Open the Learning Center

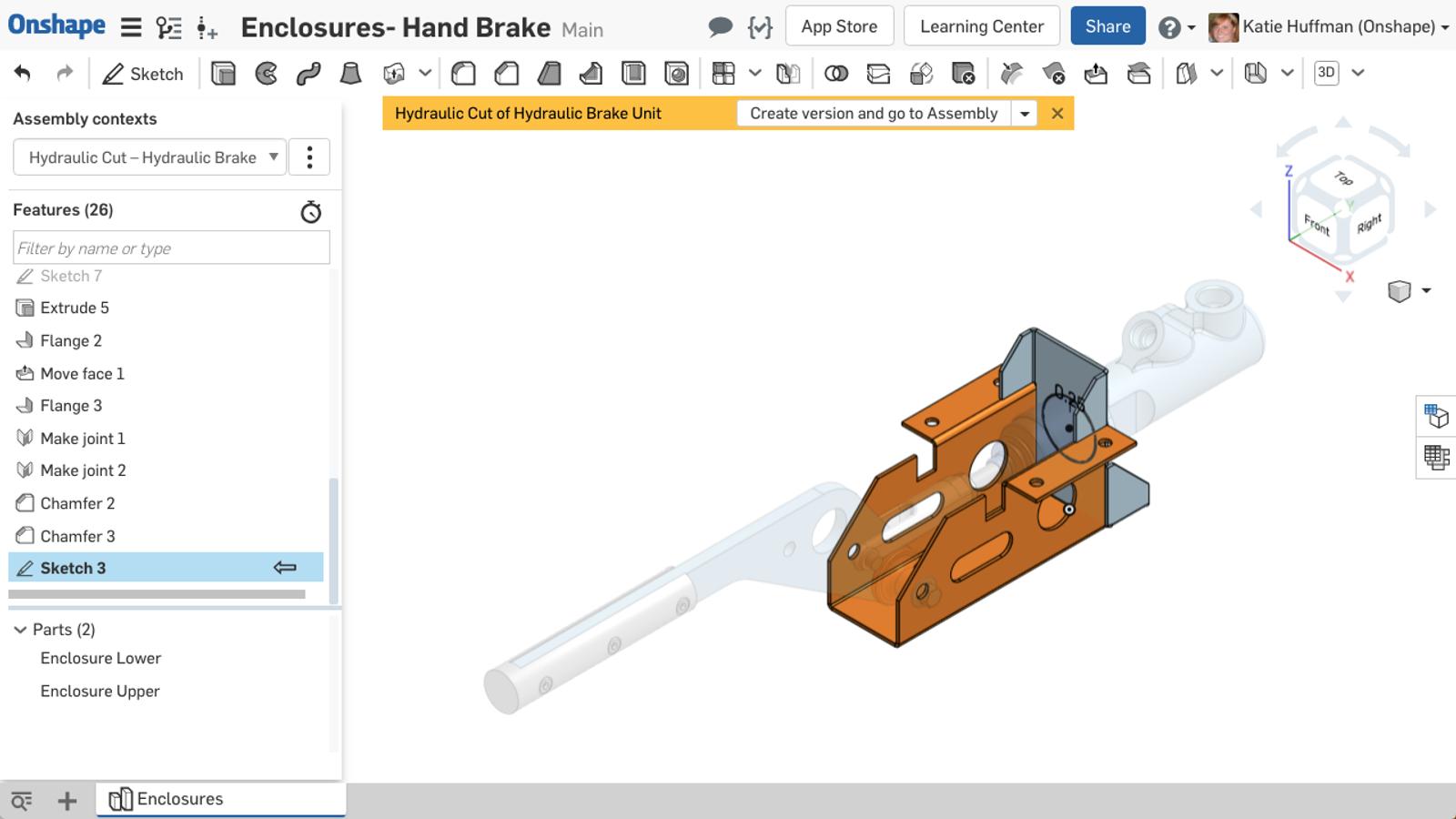coord(981,26)
